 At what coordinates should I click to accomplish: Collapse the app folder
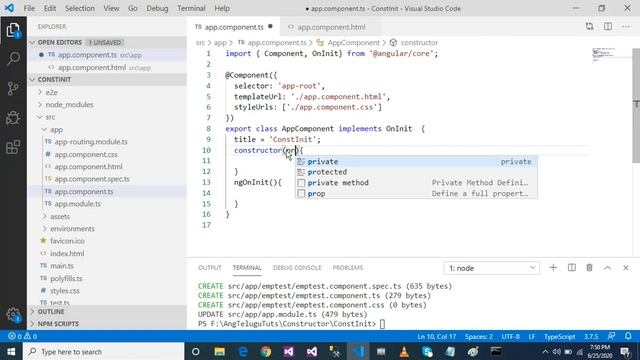[107, 129]
